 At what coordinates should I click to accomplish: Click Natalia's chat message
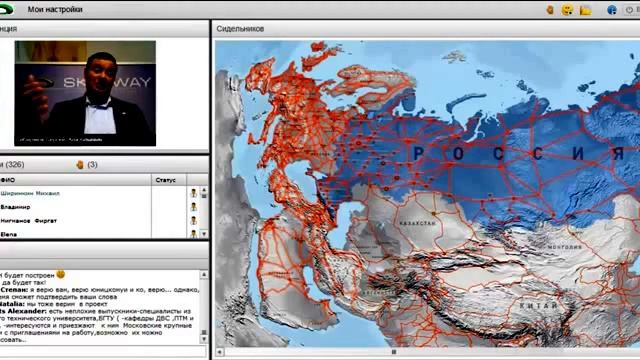(x=54, y=304)
